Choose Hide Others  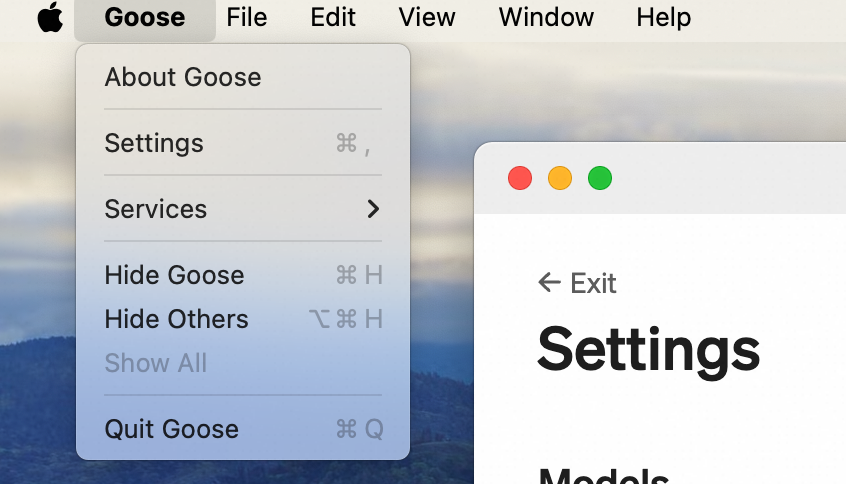point(243,319)
